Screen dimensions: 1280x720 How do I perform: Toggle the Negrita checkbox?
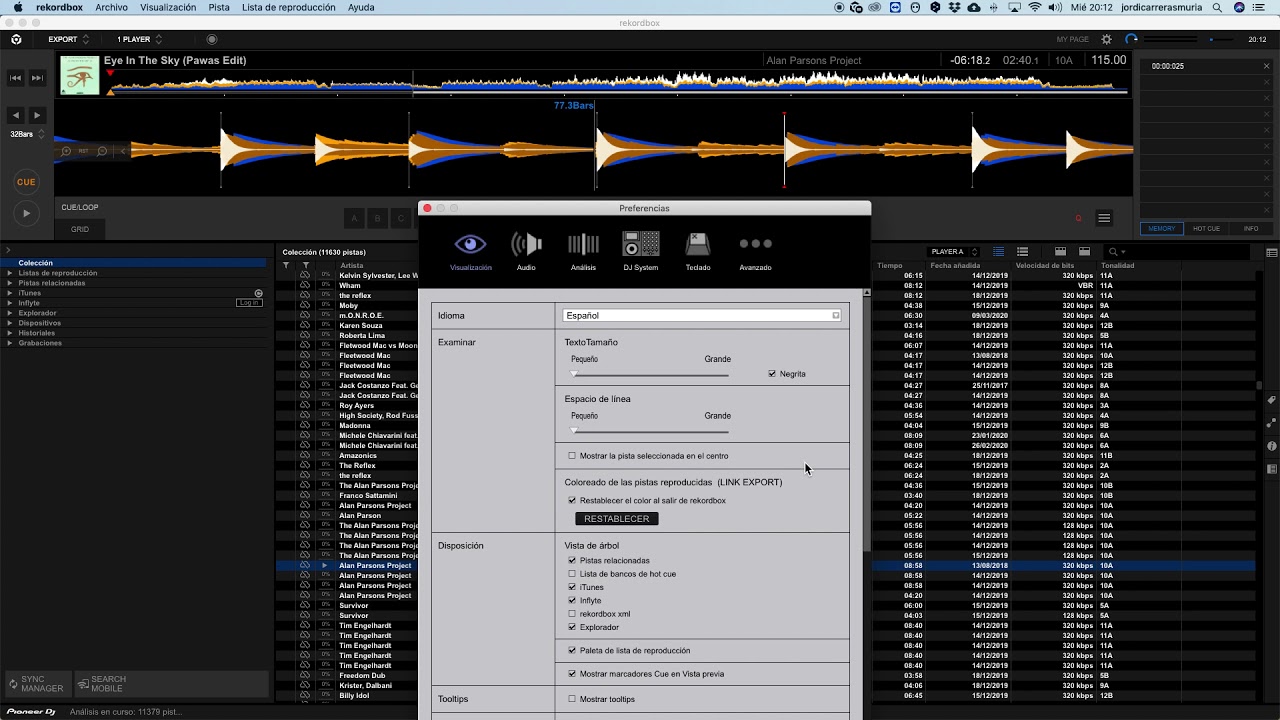tap(772, 374)
